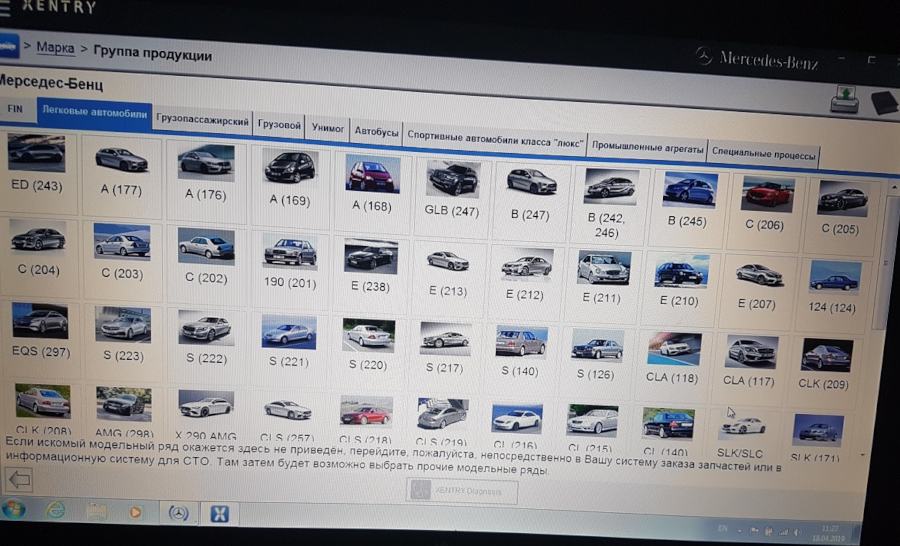Select the CL (140) car thumbnail
Viewport: 900px width, 546px height.
pyautogui.click(x=668, y=432)
